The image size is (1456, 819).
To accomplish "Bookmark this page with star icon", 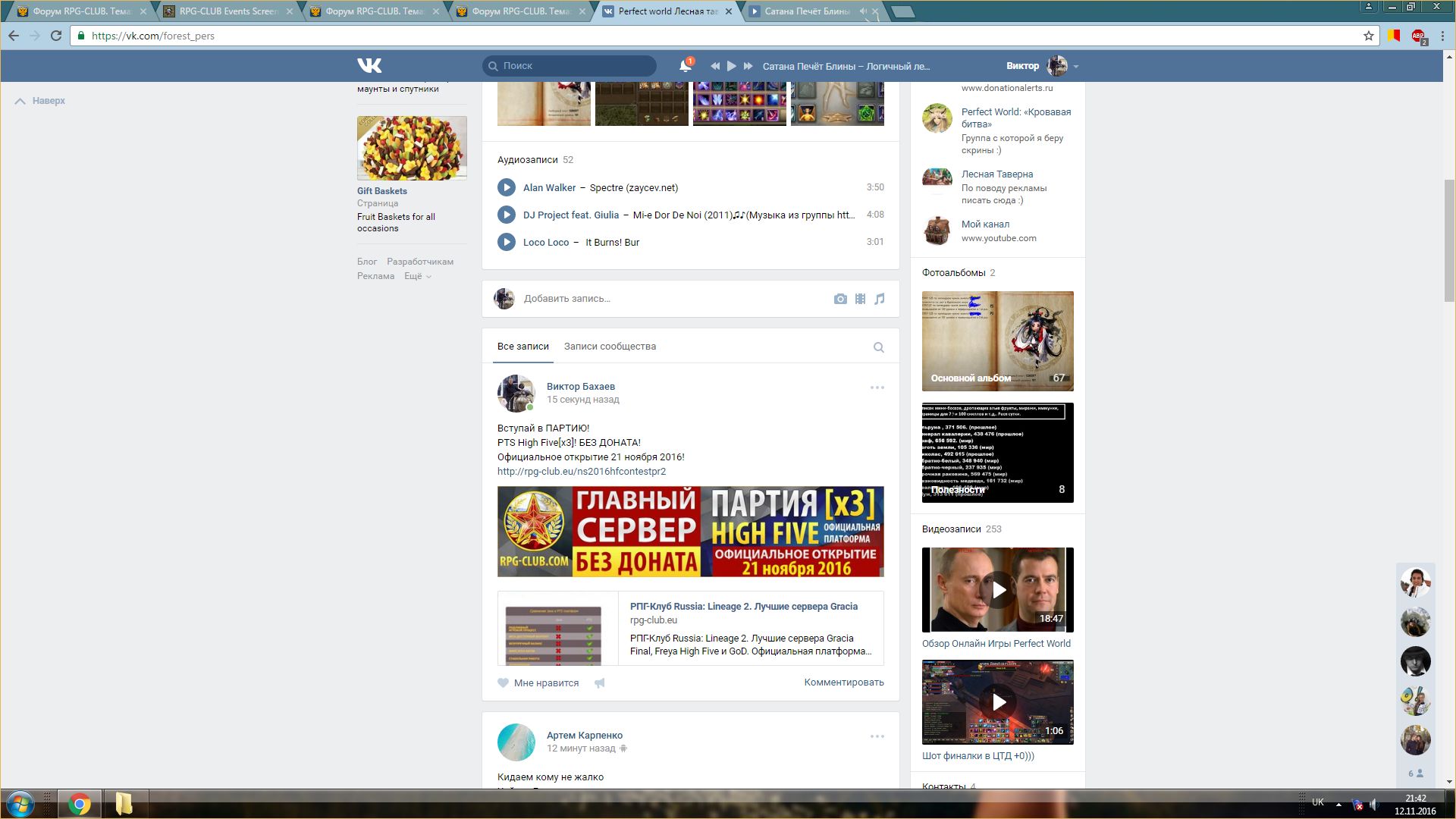I will tap(1369, 36).
